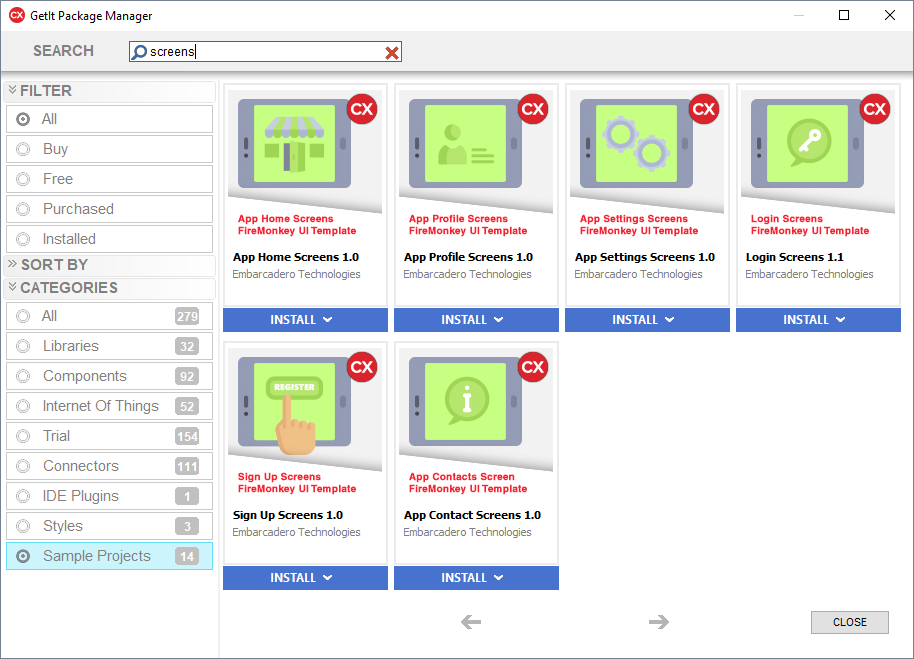
Task: Click the App Contact Screens 1.0 title
Action: [x=472, y=515]
